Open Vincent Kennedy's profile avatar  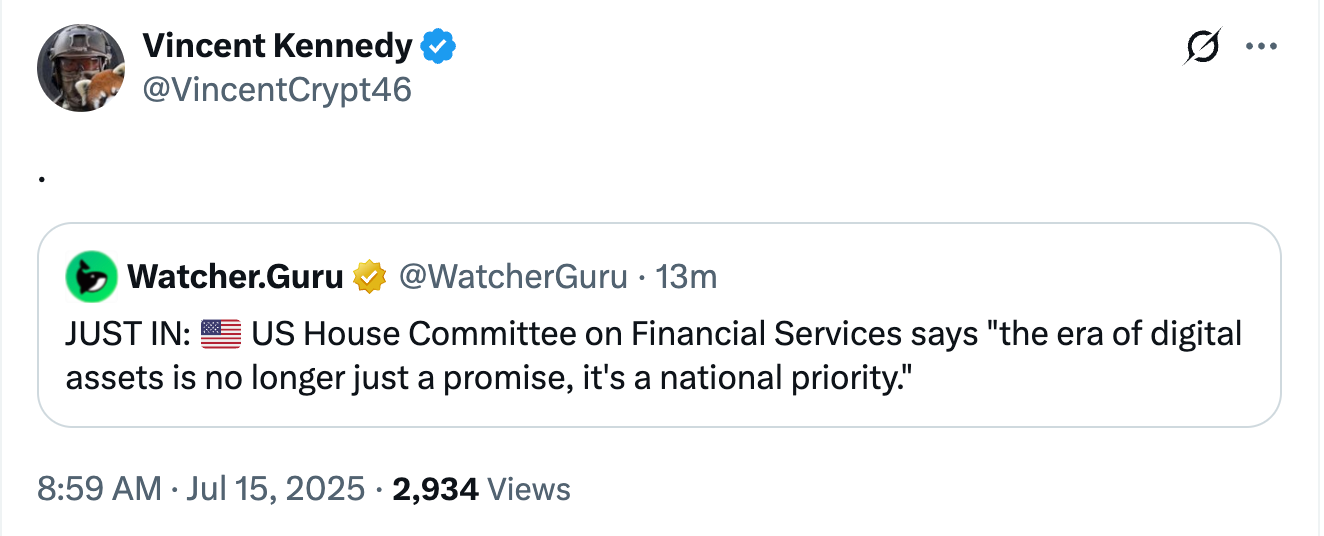[x=80, y=68]
